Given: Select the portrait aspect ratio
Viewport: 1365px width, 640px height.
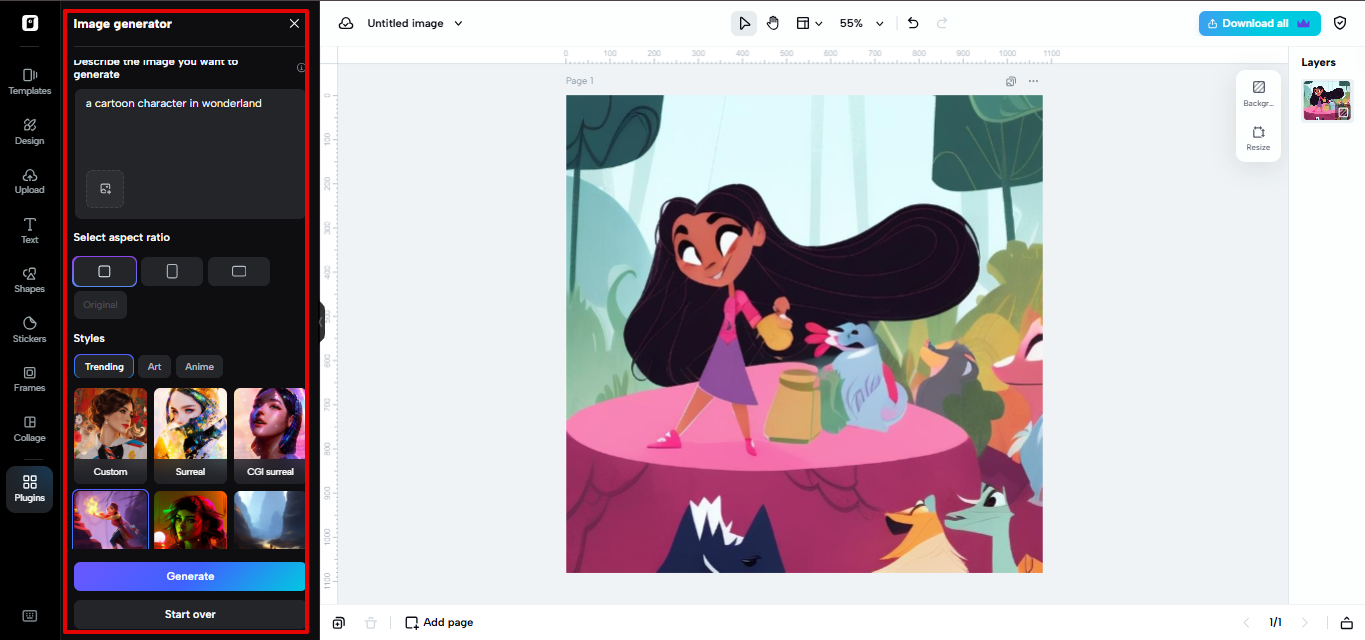Looking at the screenshot, I should pyautogui.click(x=171, y=271).
